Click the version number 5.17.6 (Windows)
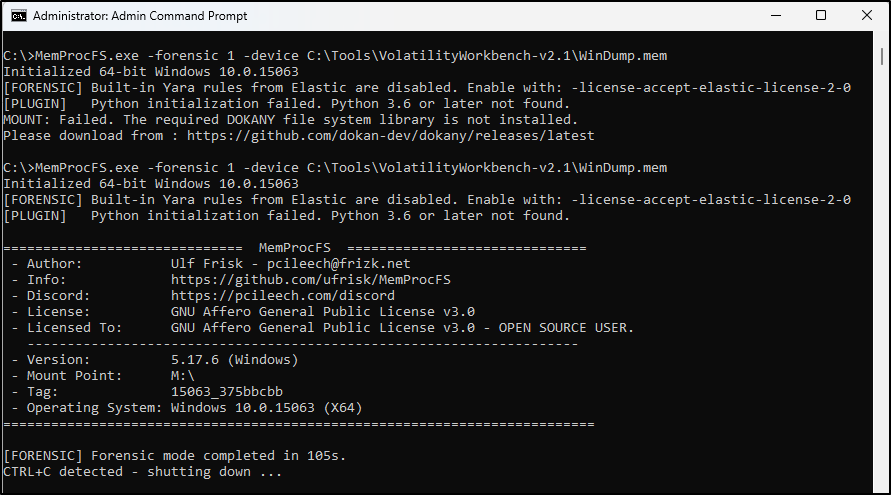 [234, 360]
